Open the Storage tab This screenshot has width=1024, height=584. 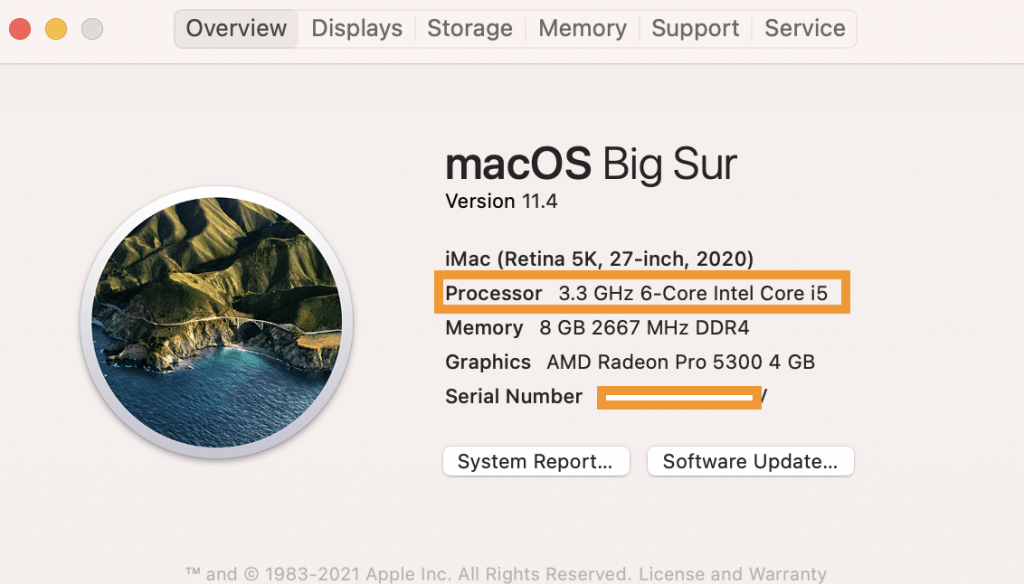469,28
